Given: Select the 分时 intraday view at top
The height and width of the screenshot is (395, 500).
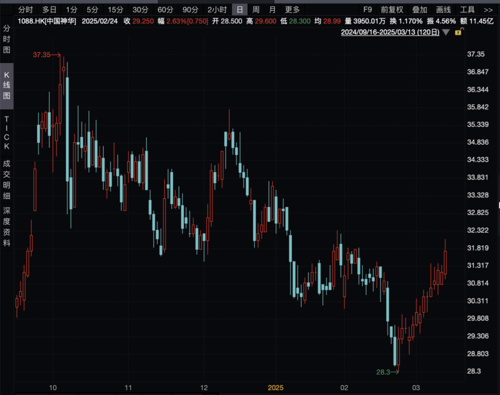Looking at the screenshot, I should [x=26, y=10].
